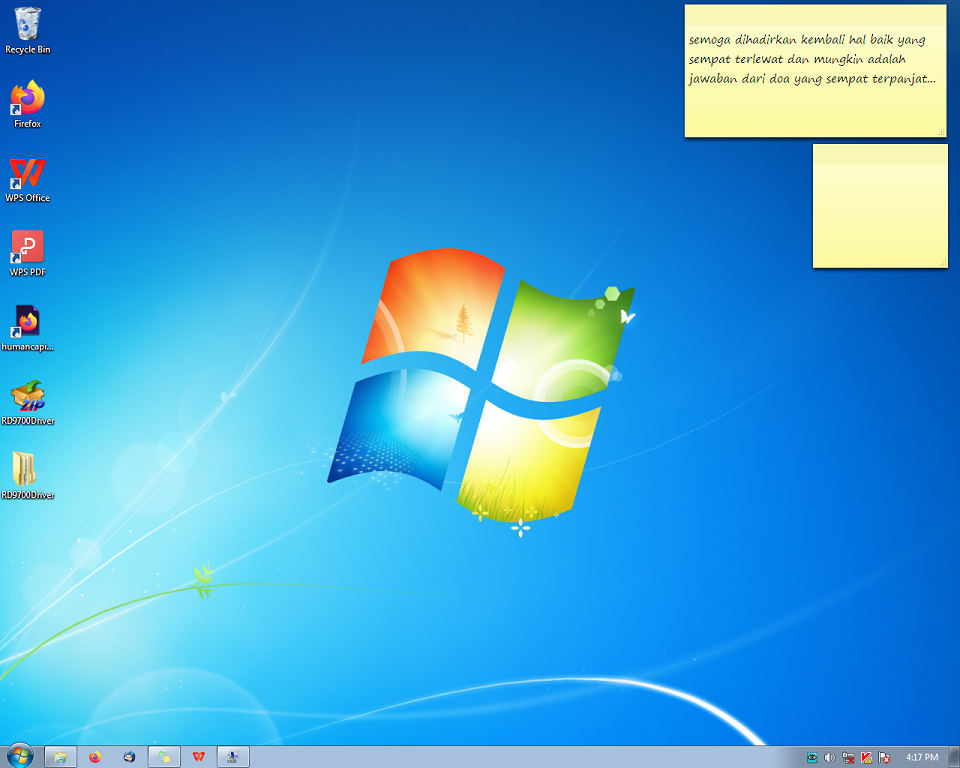Select the Recycle Bin desktop icon
This screenshot has height=768, width=960.
(x=28, y=31)
